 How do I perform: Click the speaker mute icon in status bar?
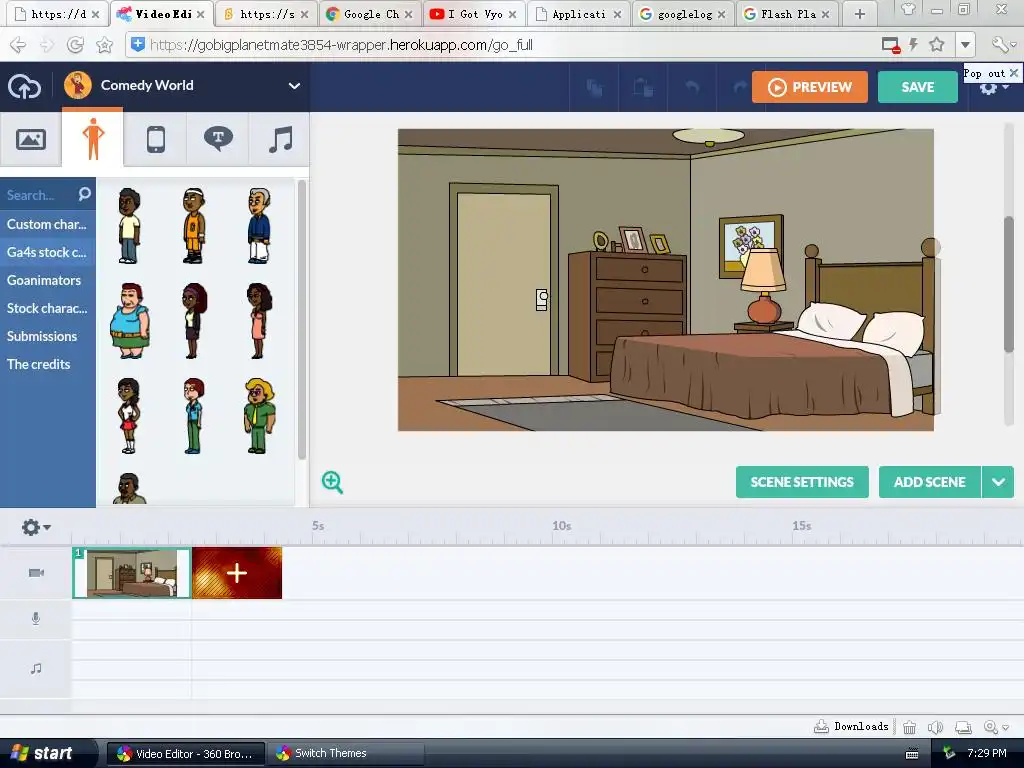point(936,727)
